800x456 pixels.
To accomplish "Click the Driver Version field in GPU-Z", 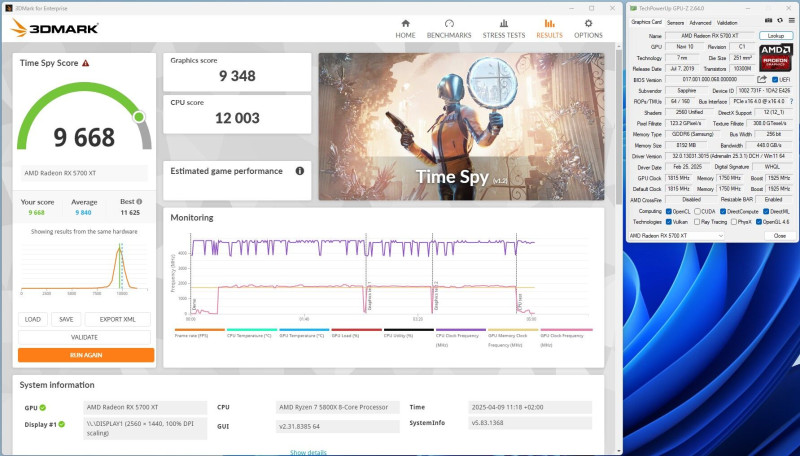I will 729,156.
